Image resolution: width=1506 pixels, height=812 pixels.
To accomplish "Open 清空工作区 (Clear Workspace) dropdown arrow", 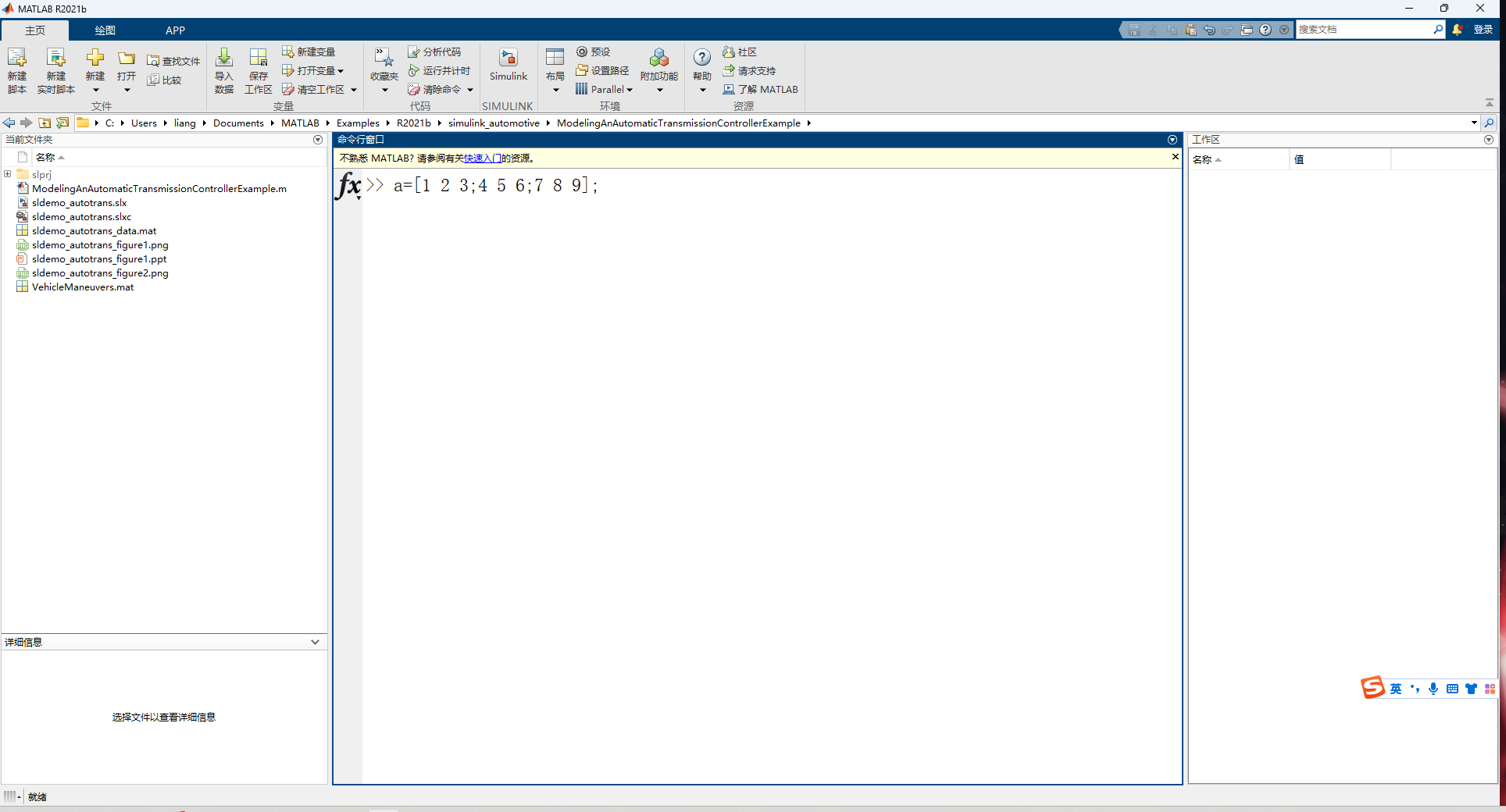I will pyautogui.click(x=354, y=90).
